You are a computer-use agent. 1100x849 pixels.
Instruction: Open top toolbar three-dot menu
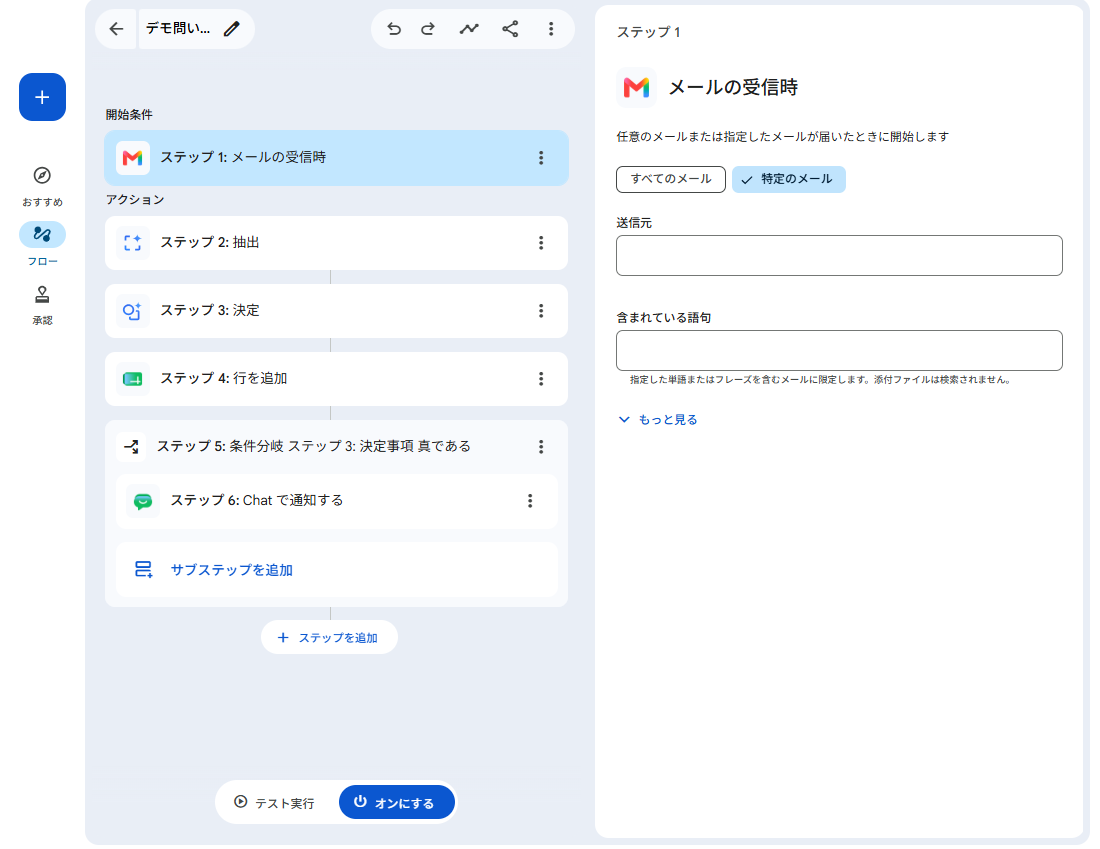(x=551, y=29)
